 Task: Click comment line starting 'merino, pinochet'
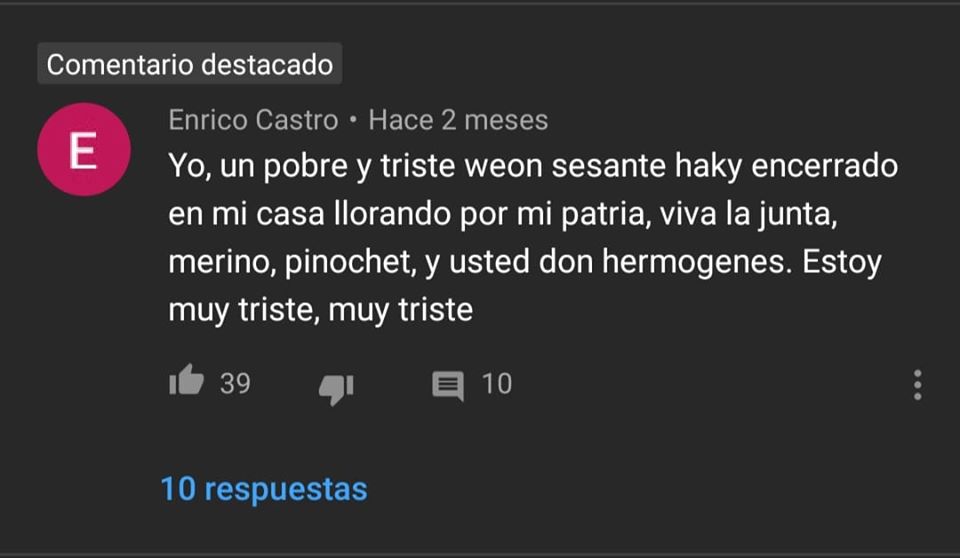click(525, 262)
